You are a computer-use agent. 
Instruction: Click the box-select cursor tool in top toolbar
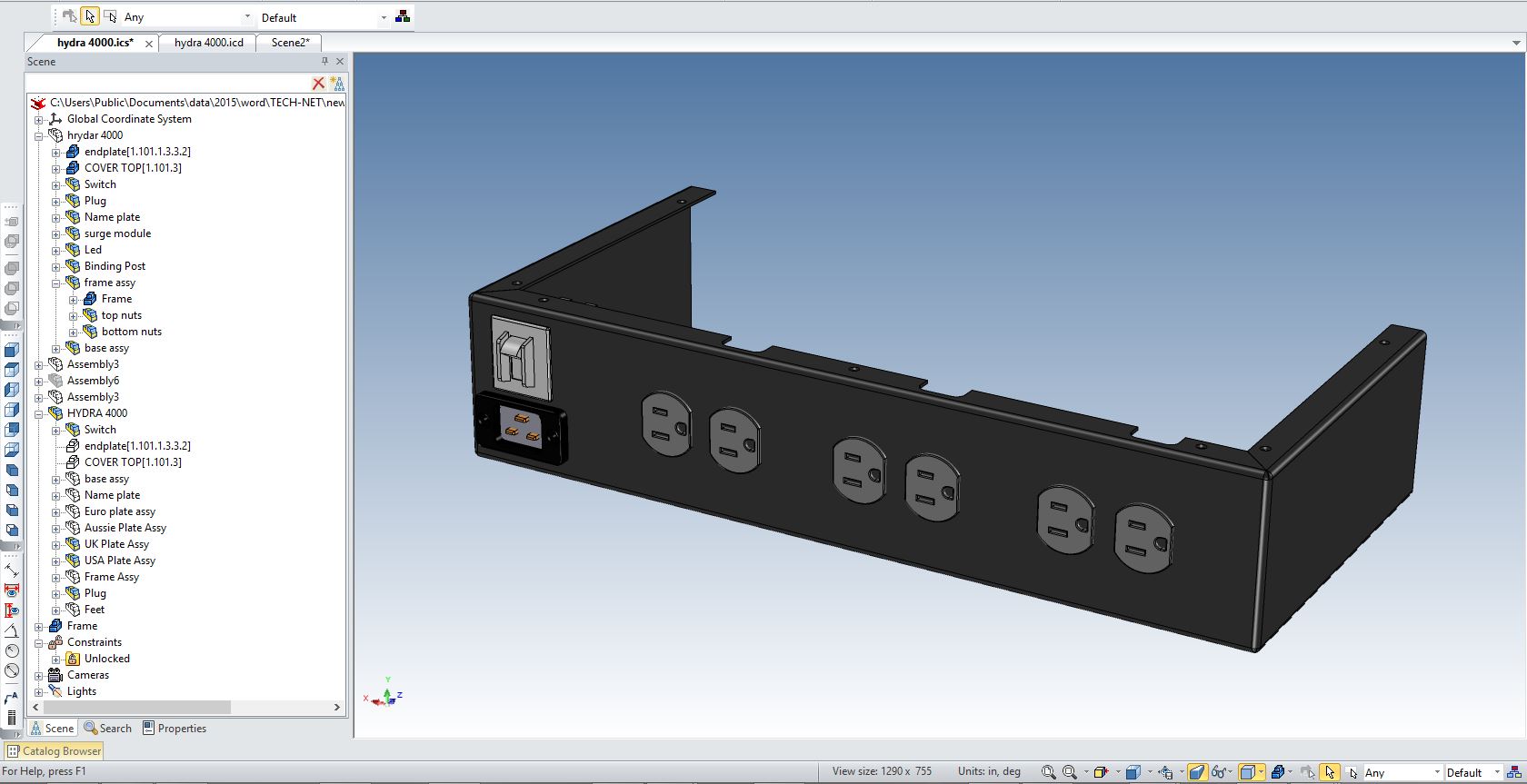point(110,16)
